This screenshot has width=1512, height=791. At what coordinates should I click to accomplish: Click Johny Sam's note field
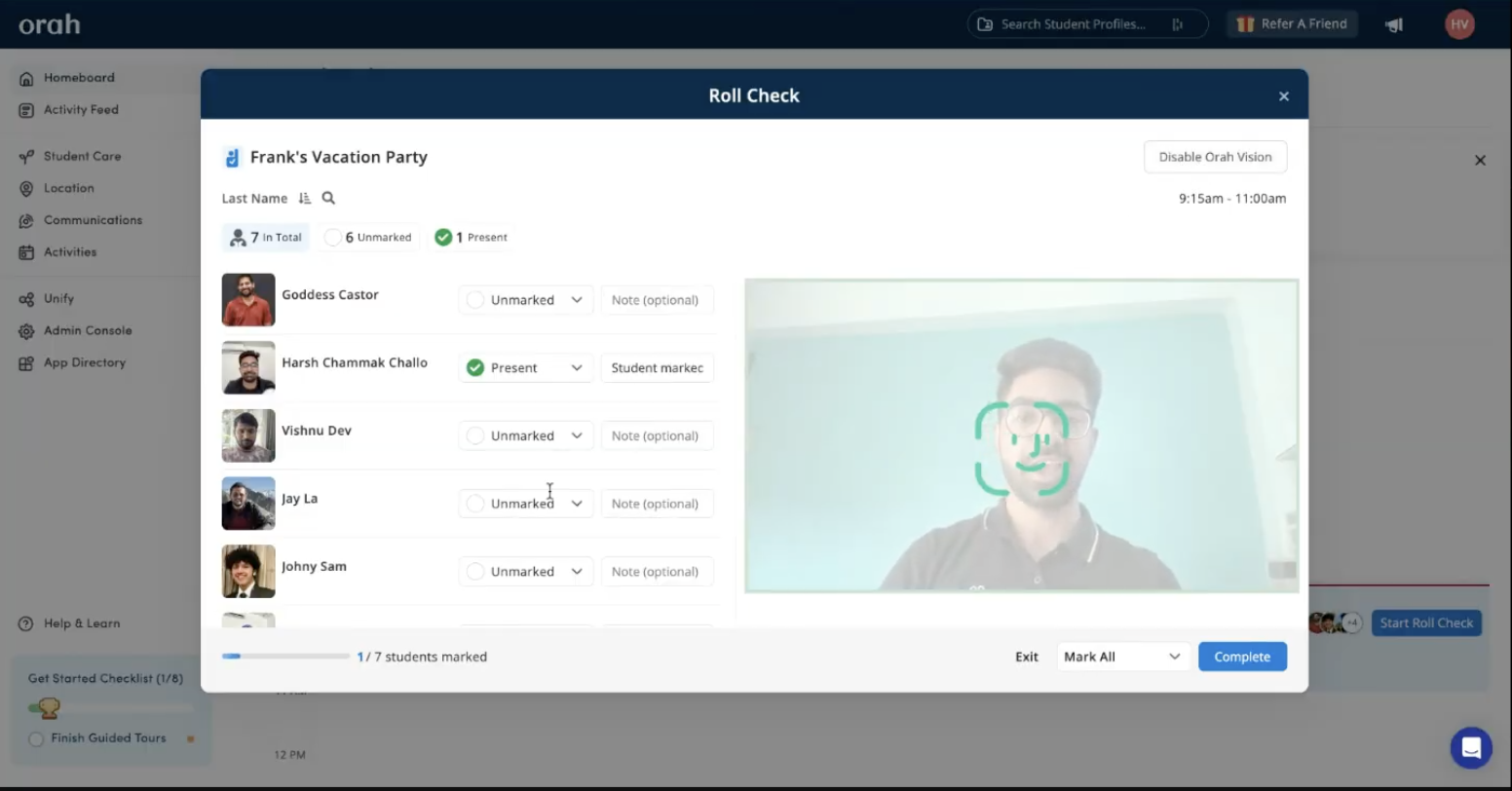click(x=658, y=572)
